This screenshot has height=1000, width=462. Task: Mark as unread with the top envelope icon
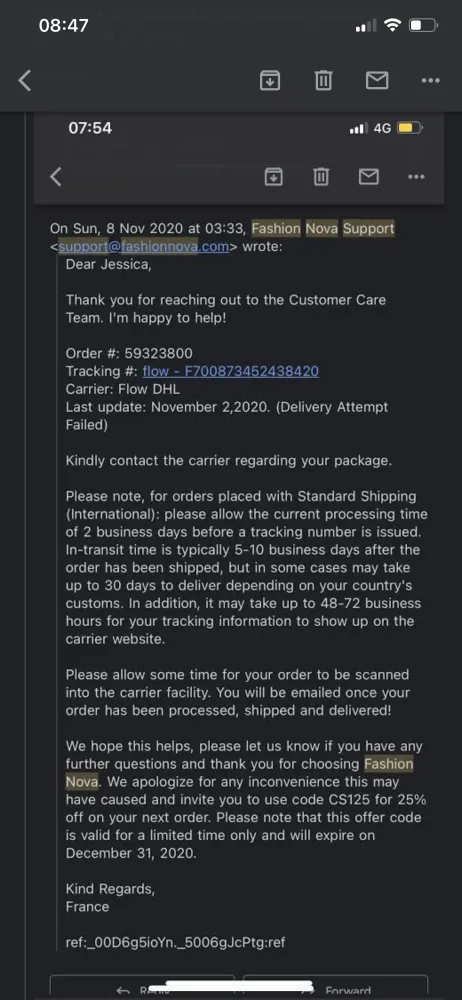(376, 80)
